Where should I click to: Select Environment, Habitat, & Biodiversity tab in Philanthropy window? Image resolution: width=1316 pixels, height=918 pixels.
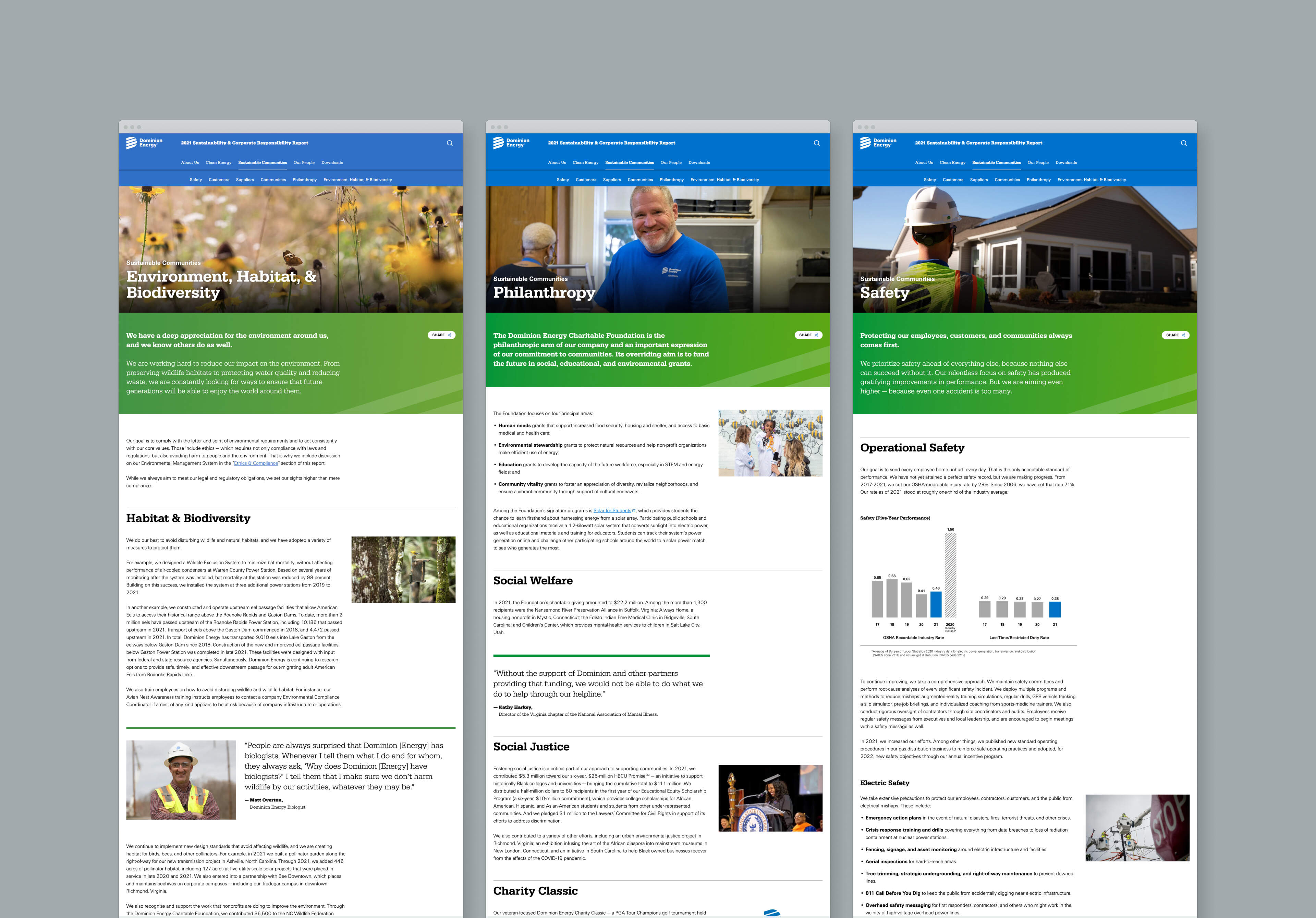point(724,180)
